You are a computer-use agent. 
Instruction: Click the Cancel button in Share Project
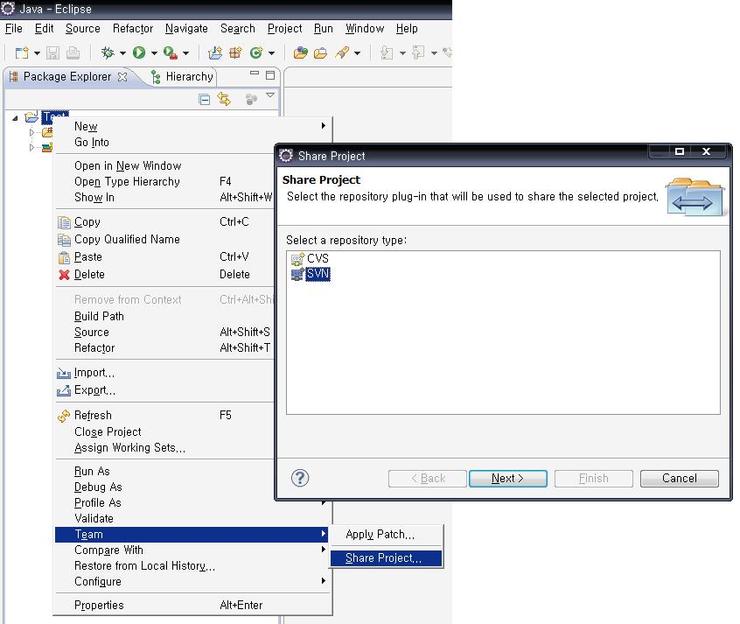pyautogui.click(x=680, y=479)
